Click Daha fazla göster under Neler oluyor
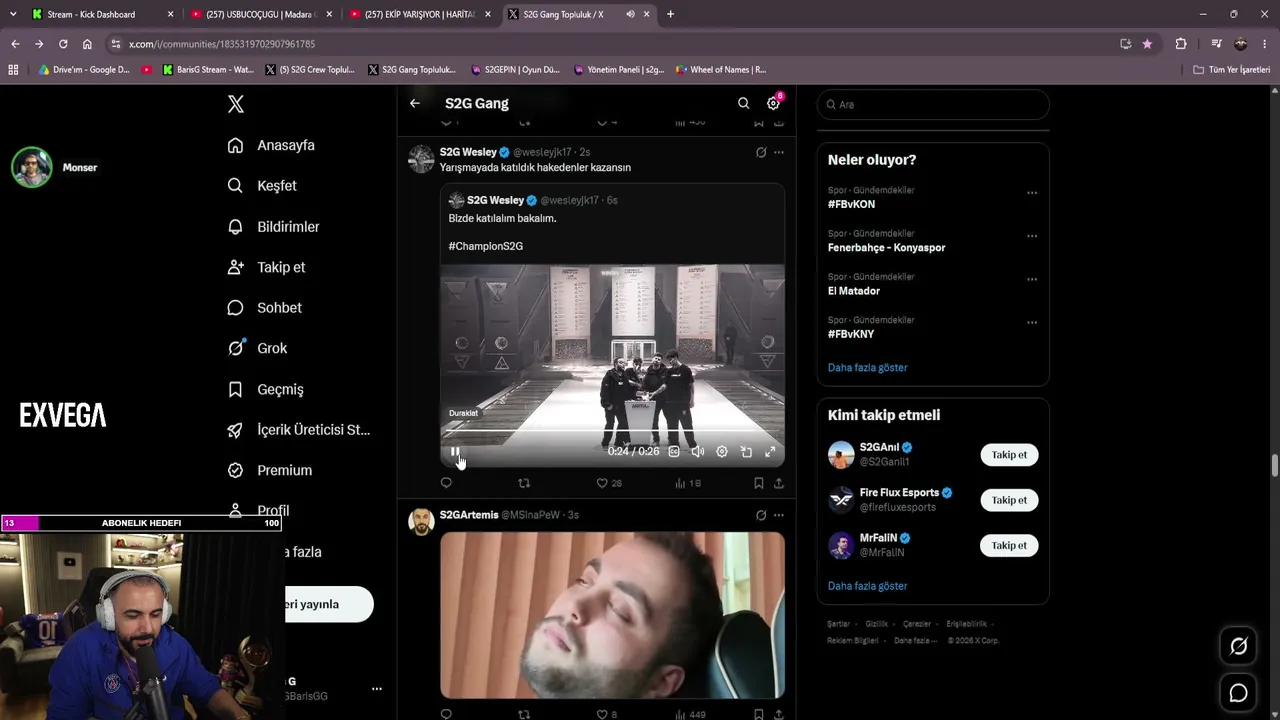 click(x=867, y=368)
